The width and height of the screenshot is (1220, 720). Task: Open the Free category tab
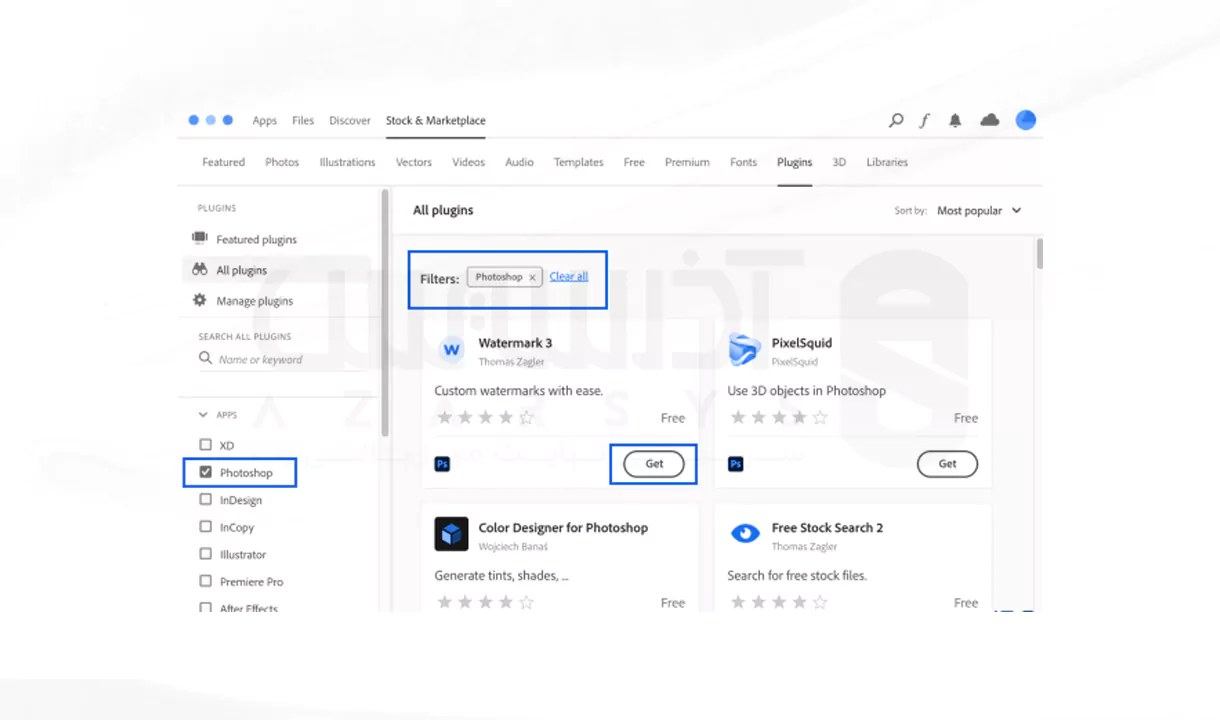click(634, 162)
